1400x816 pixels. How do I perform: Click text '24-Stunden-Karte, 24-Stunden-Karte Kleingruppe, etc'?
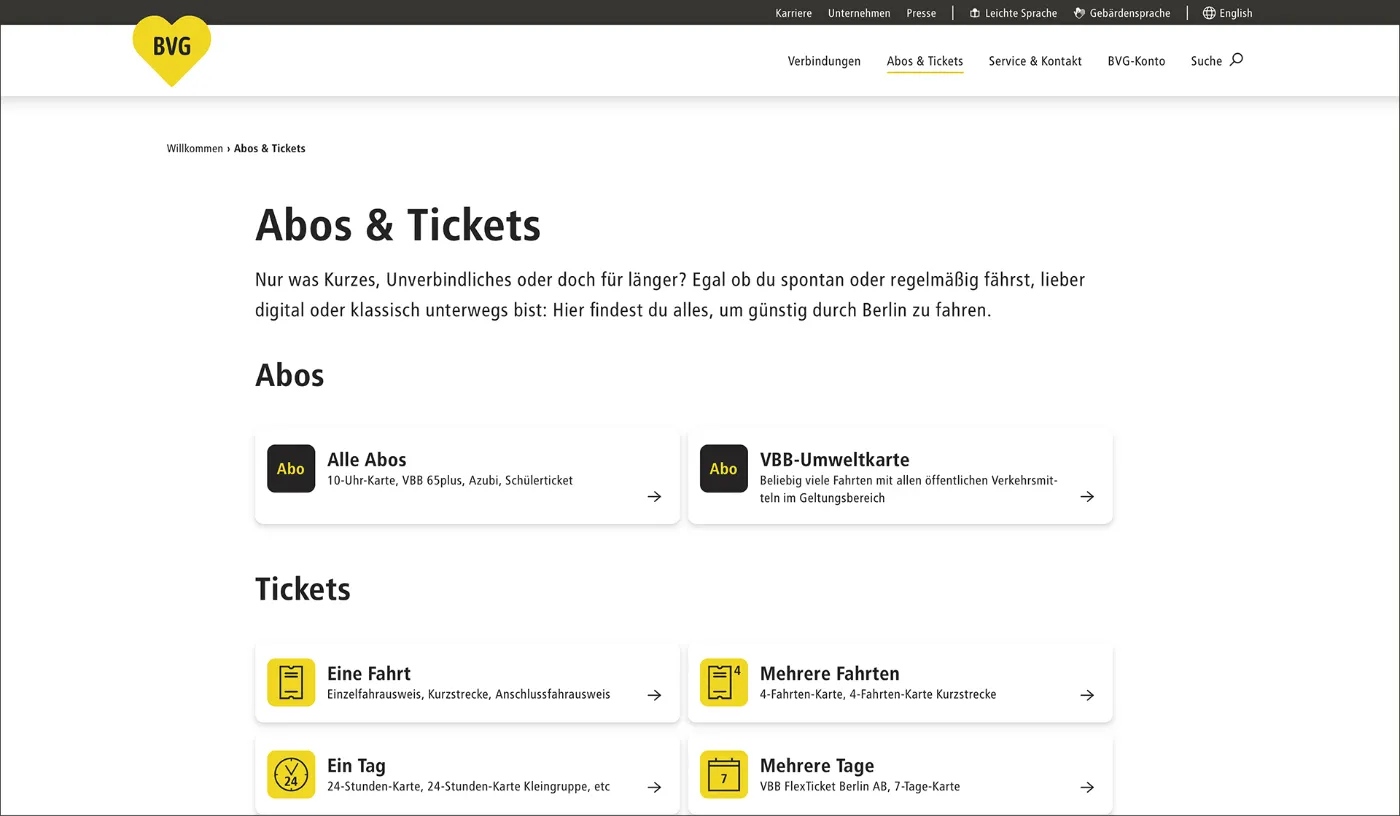point(469,787)
